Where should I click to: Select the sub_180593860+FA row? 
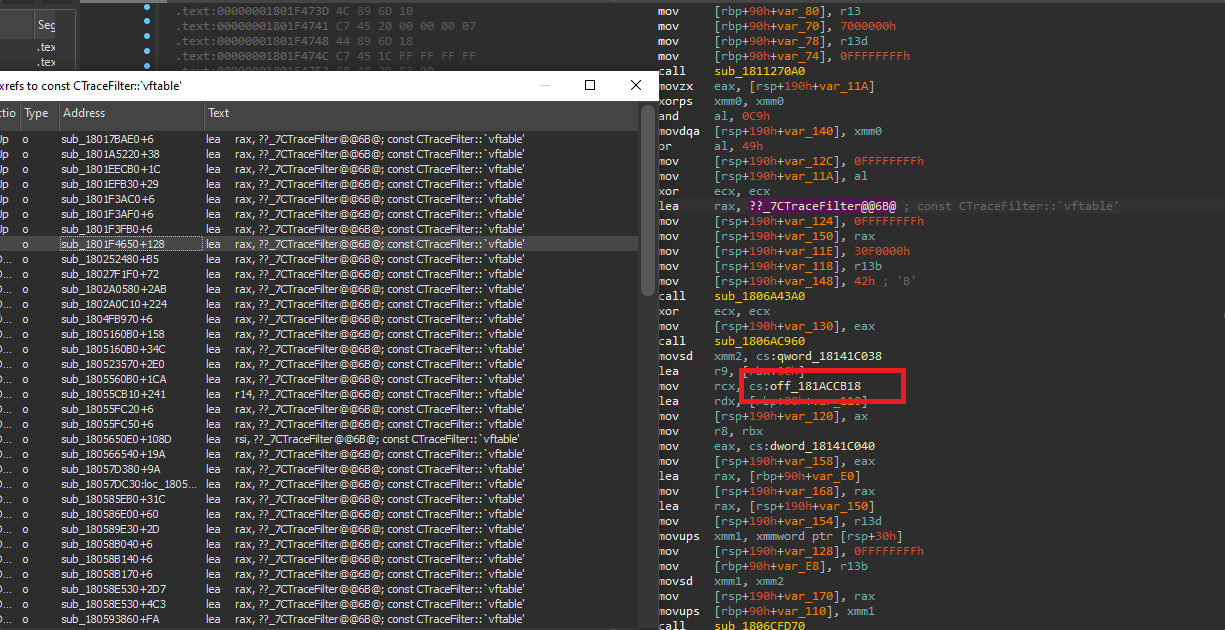319,619
